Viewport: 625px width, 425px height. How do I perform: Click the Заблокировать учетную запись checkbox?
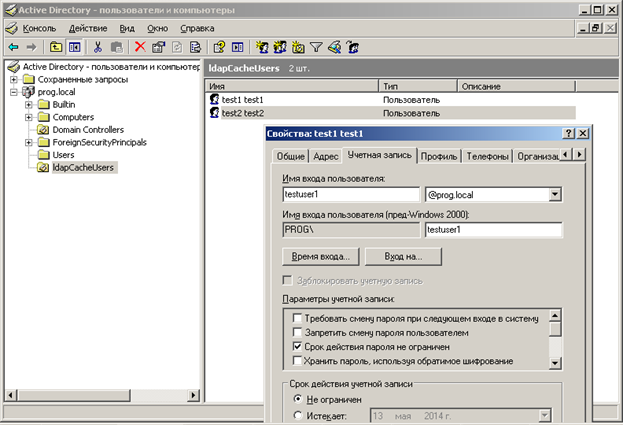pos(287,281)
